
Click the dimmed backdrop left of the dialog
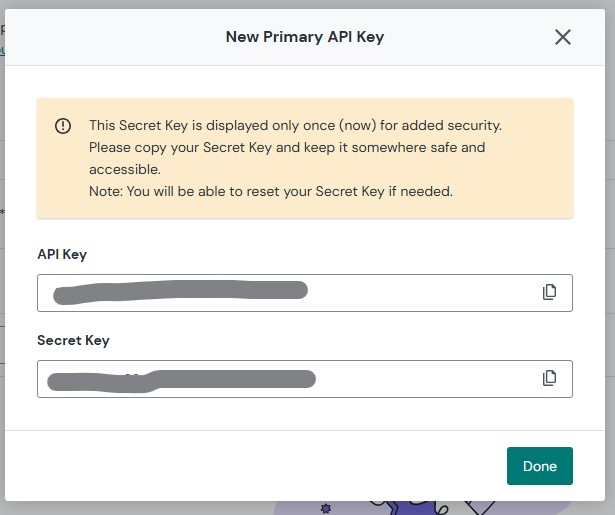[x=2, y=300]
